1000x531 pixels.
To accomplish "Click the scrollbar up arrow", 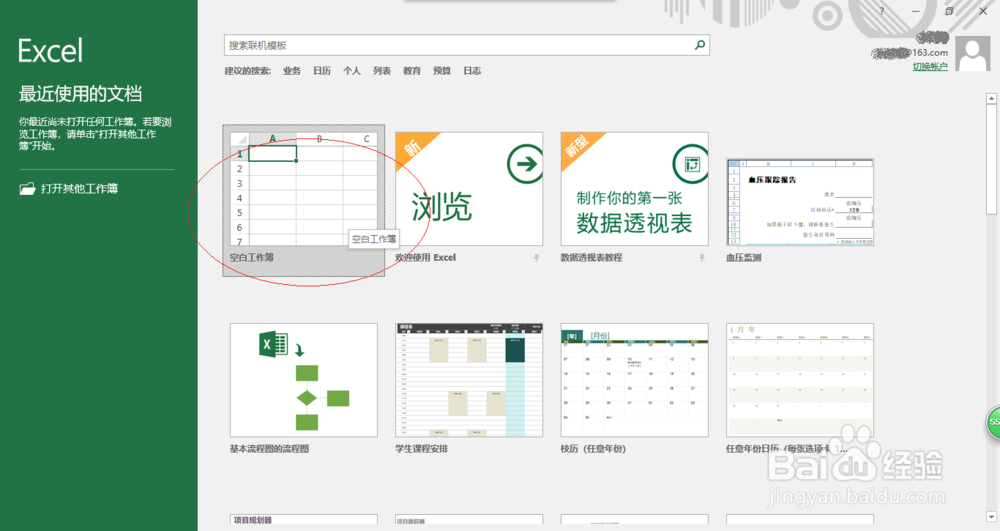I will click(x=991, y=99).
